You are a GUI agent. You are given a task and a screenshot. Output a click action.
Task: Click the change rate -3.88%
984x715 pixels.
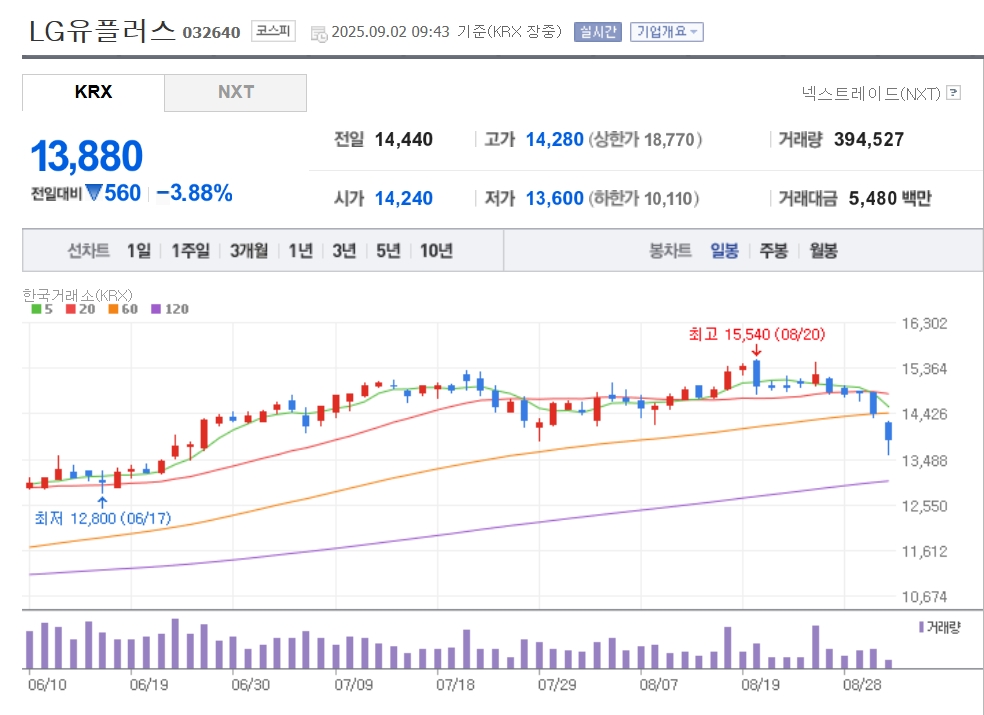tap(195, 193)
